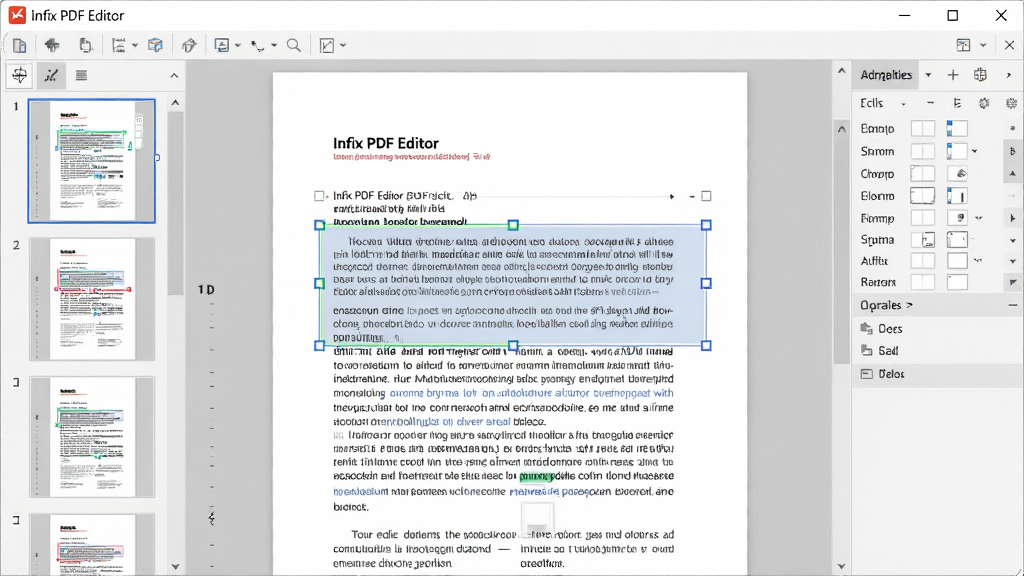Click the book icon right of the plus
Image resolution: width=1024 pixels, height=576 pixels.
point(980,75)
